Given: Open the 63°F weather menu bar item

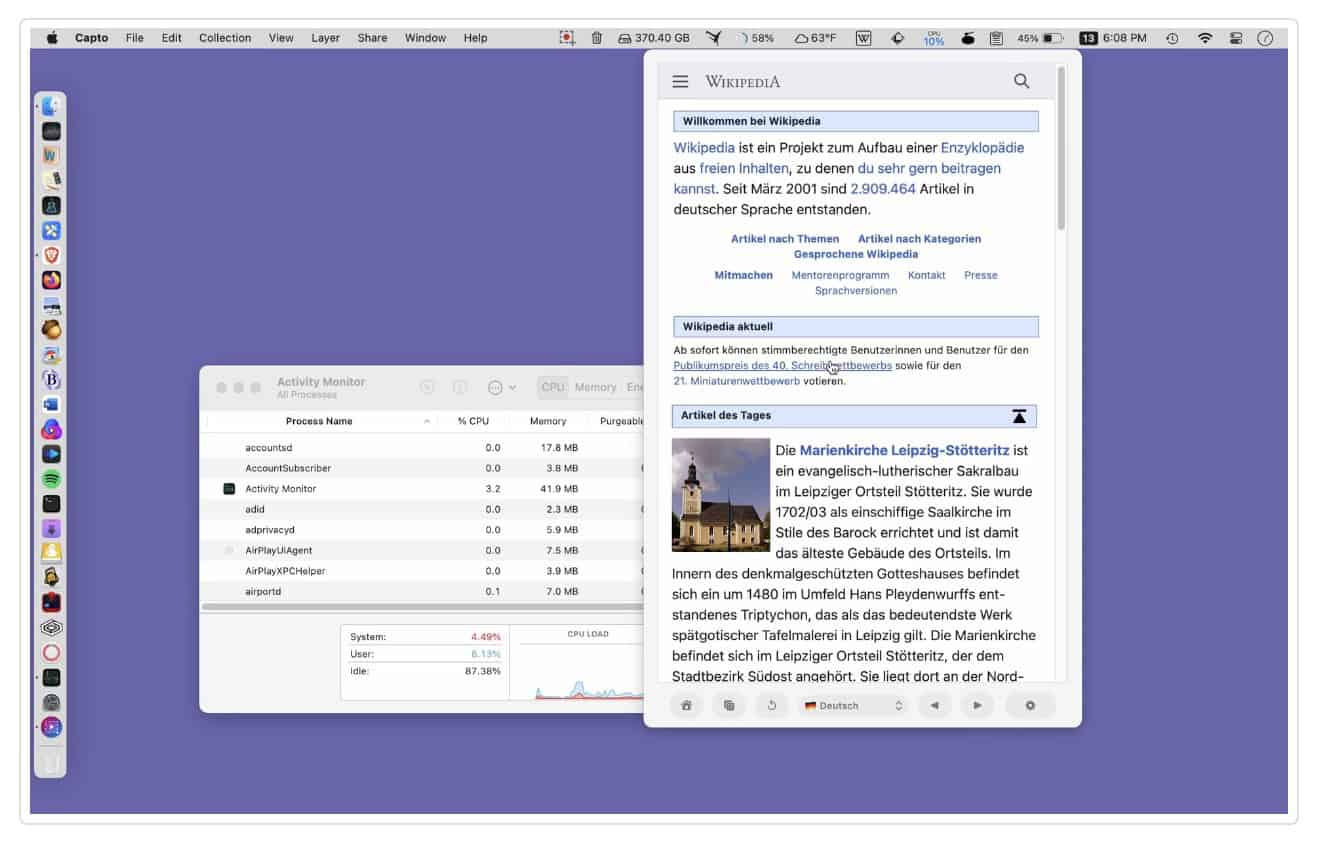Looking at the screenshot, I should (815, 38).
